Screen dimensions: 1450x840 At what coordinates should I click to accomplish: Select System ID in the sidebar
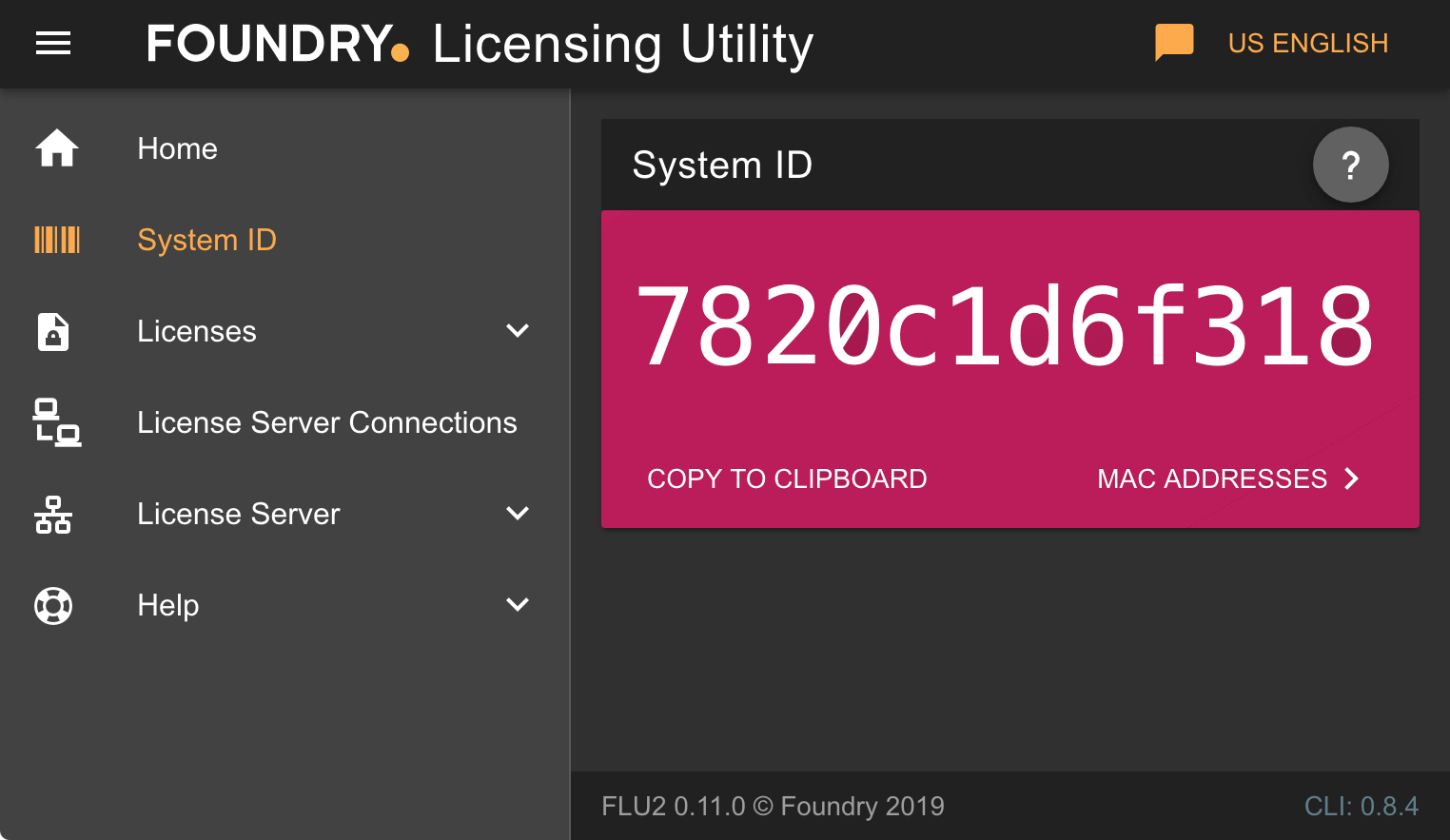[x=206, y=240]
